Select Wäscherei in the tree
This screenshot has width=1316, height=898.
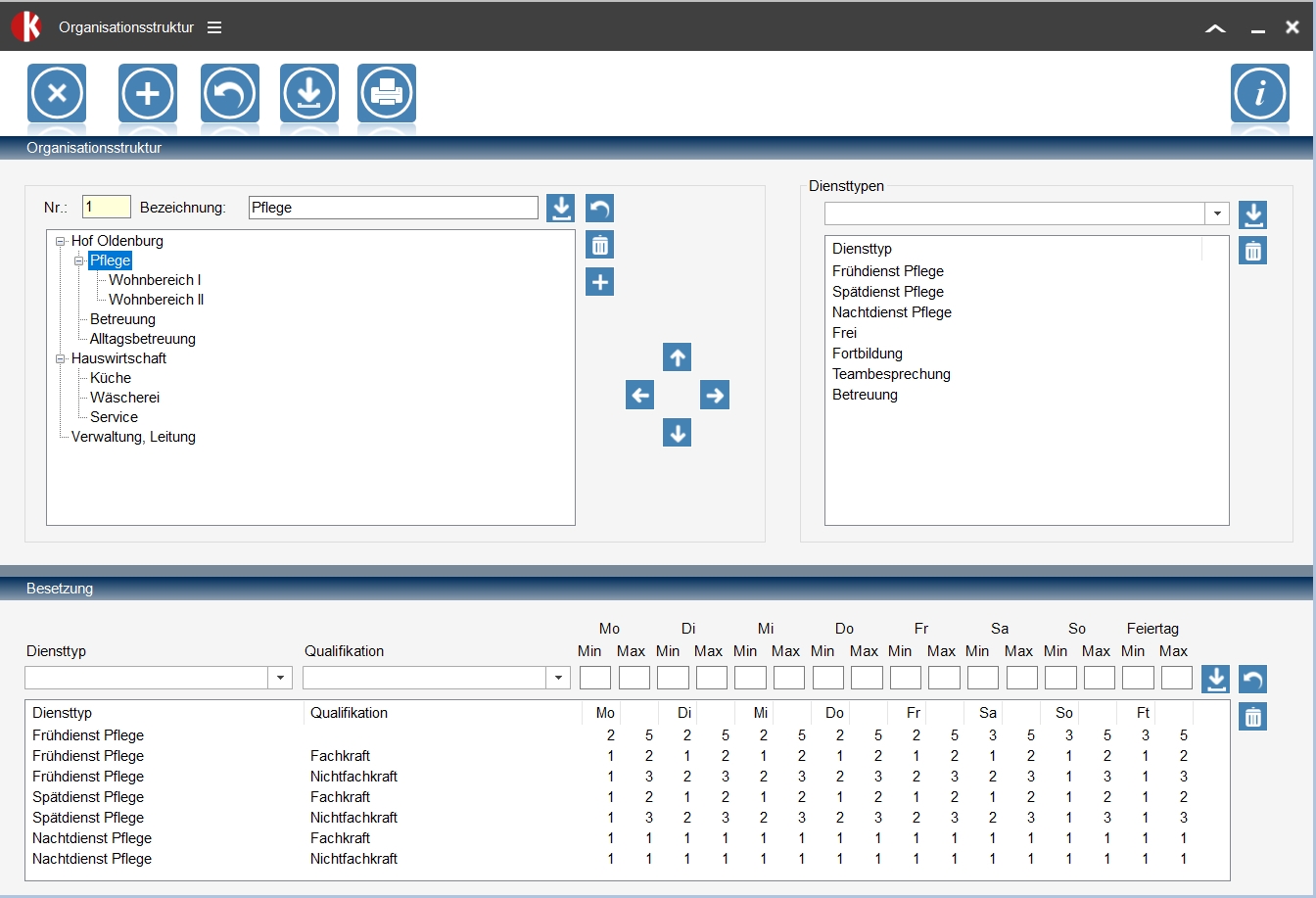click(124, 398)
